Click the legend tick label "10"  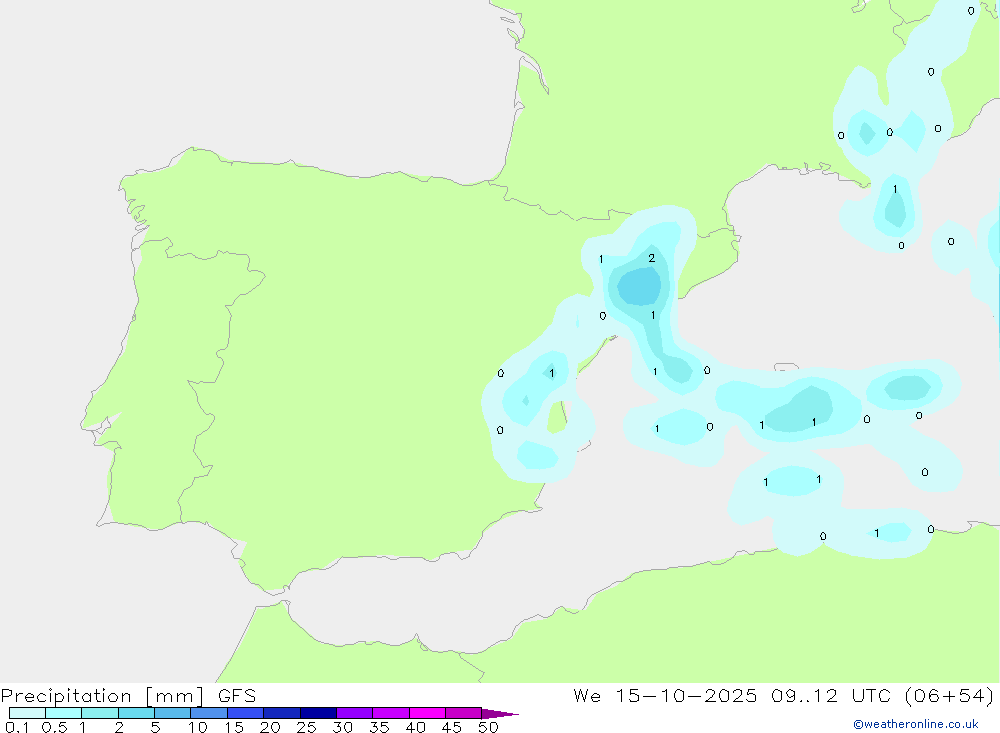198,727
